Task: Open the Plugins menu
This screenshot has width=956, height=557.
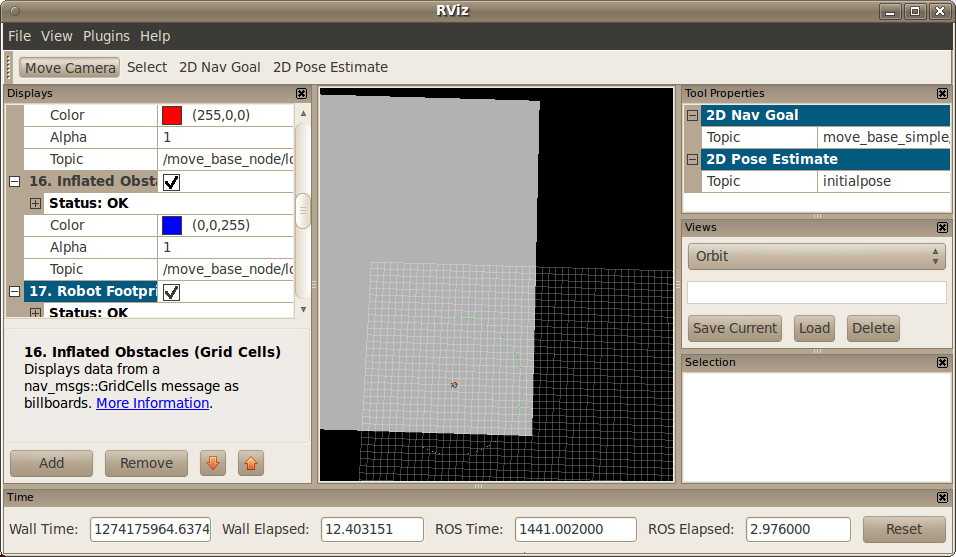Action: coord(106,36)
